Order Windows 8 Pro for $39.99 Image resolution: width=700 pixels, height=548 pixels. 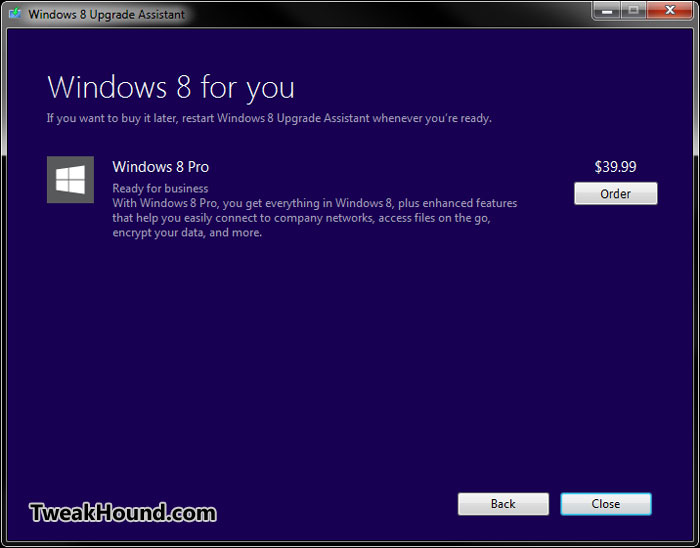pos(615,193)
